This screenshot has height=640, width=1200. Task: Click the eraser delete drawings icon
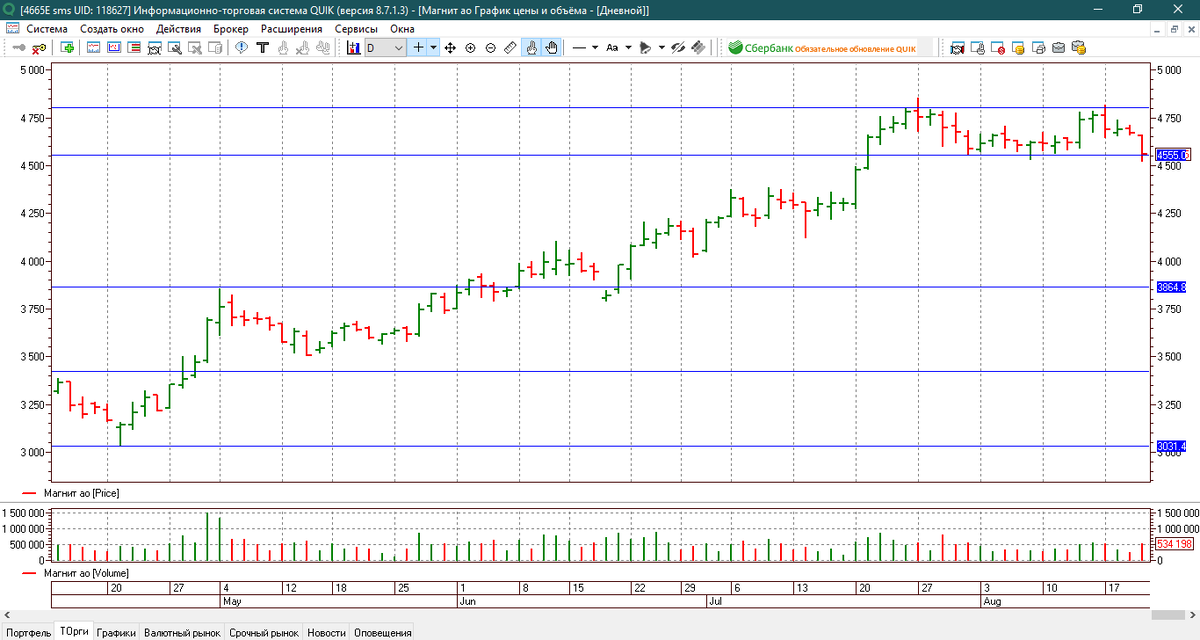tap(699, 47)
